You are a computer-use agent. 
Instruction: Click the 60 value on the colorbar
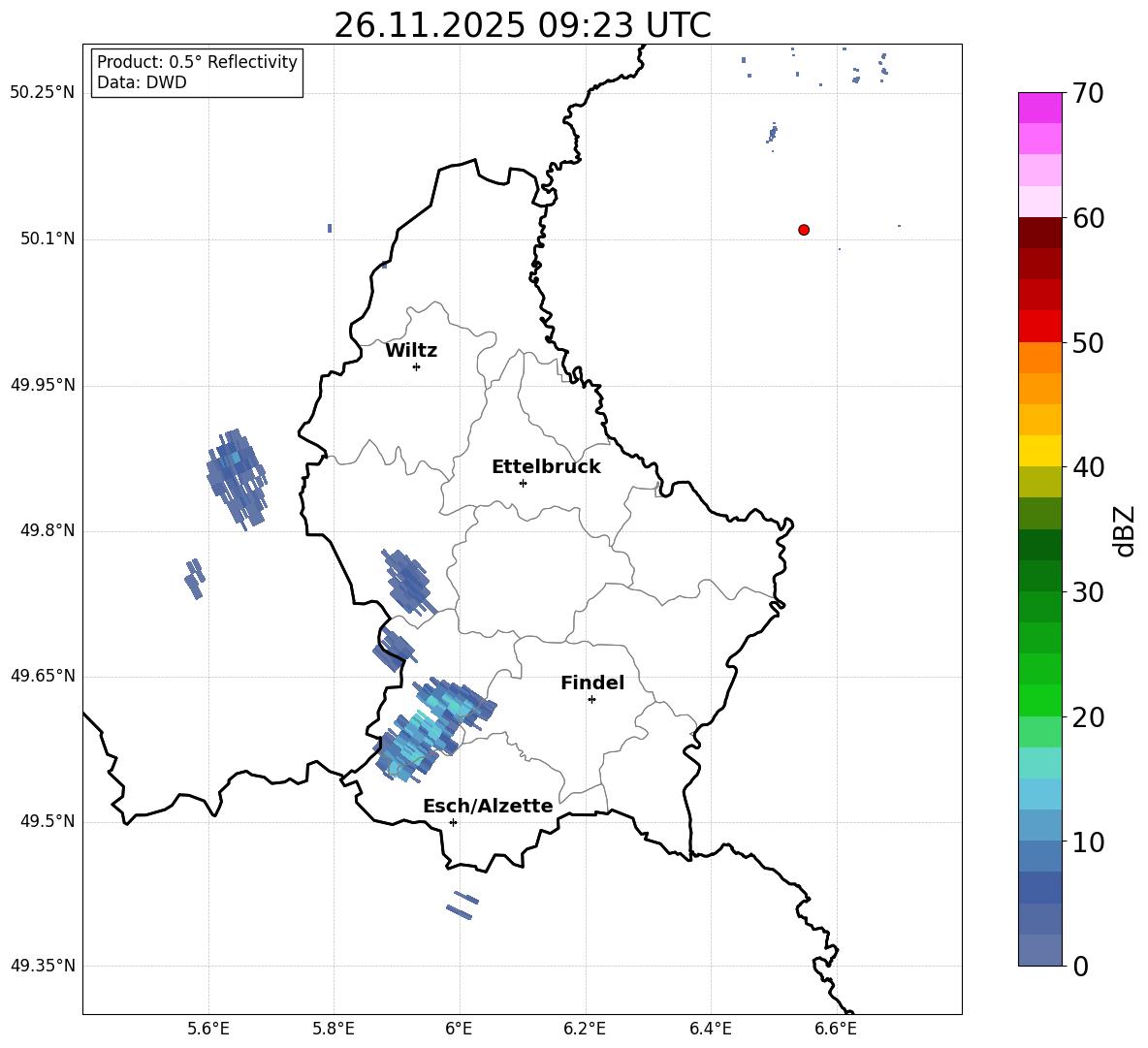tap(1088, 218)
